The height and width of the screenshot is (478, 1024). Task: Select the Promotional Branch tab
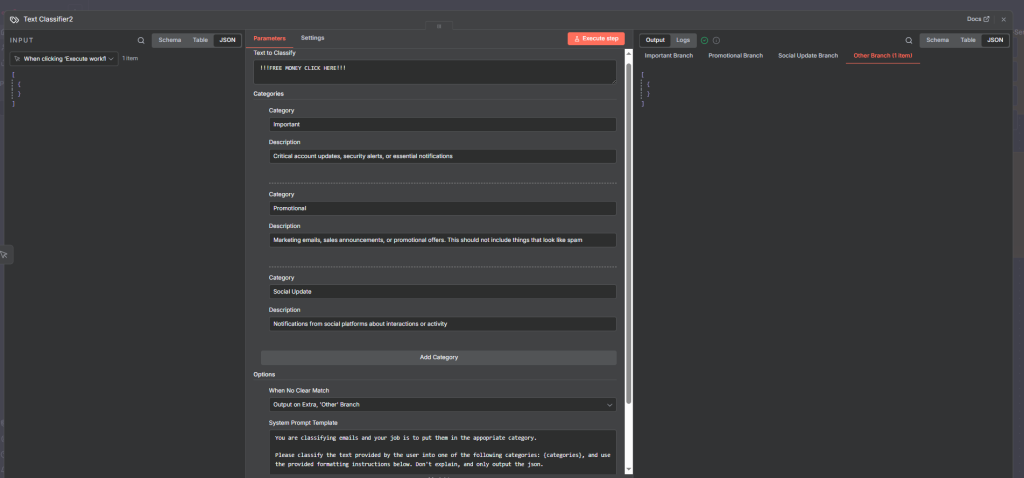click(736, 55)
